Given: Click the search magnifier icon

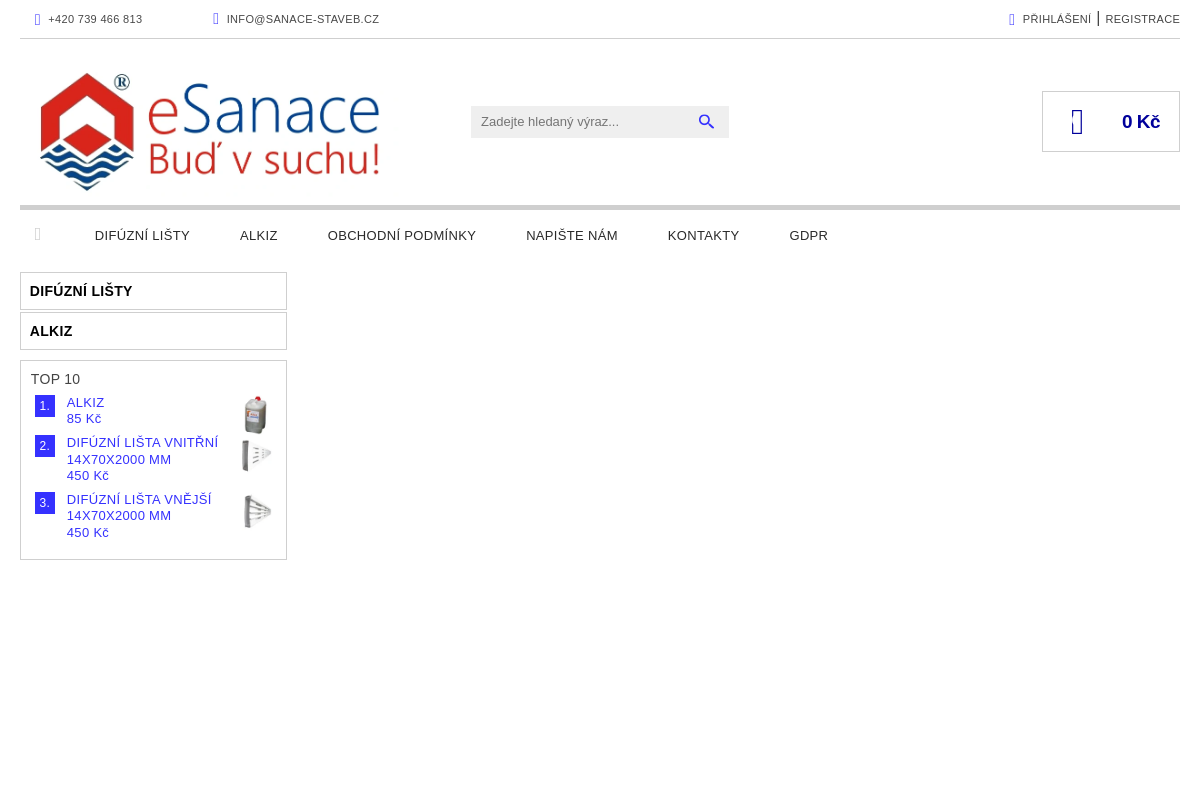Looking at the screenshot, I should tap(706, 122).
